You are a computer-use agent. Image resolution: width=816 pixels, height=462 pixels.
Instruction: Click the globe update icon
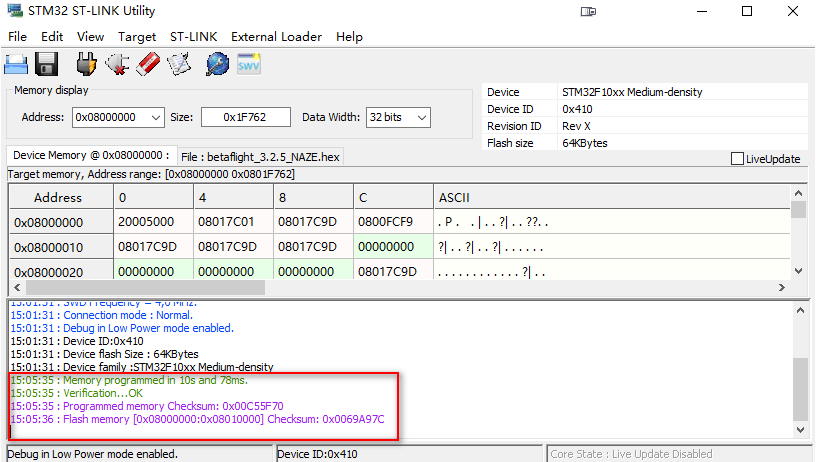(217, 65)
